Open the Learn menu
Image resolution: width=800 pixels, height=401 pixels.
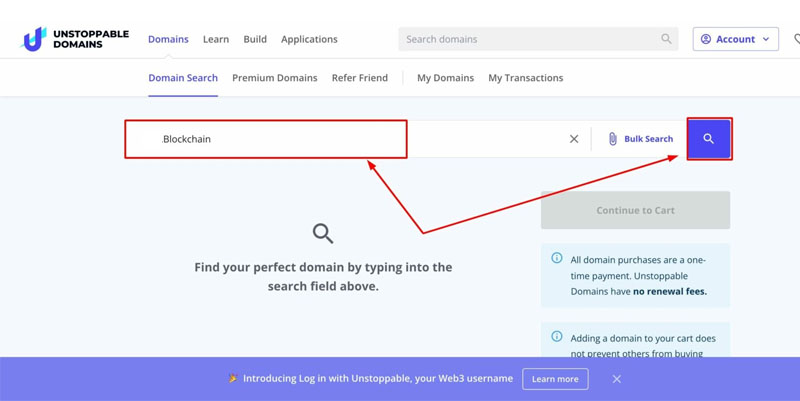tap(216, 39)
